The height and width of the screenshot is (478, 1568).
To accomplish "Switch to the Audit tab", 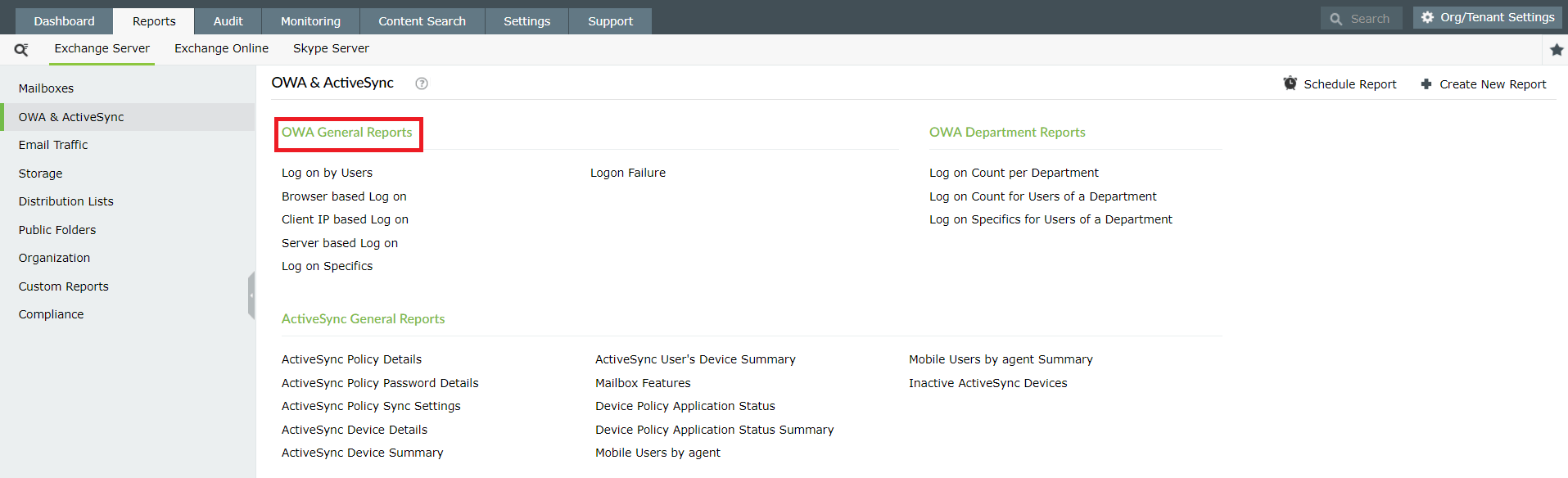I will [228, 21].
